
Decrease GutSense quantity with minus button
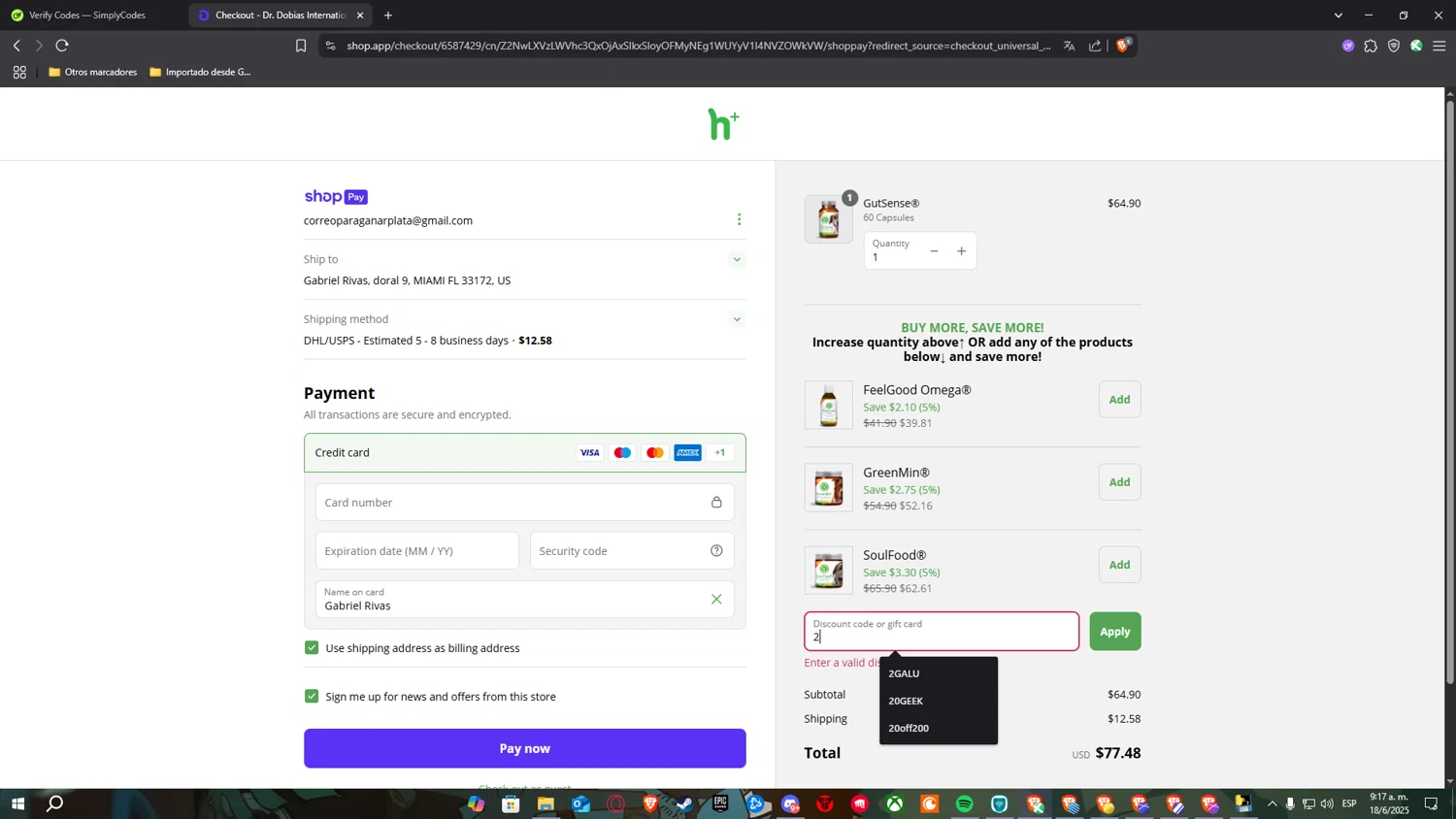tap(934, 251)
